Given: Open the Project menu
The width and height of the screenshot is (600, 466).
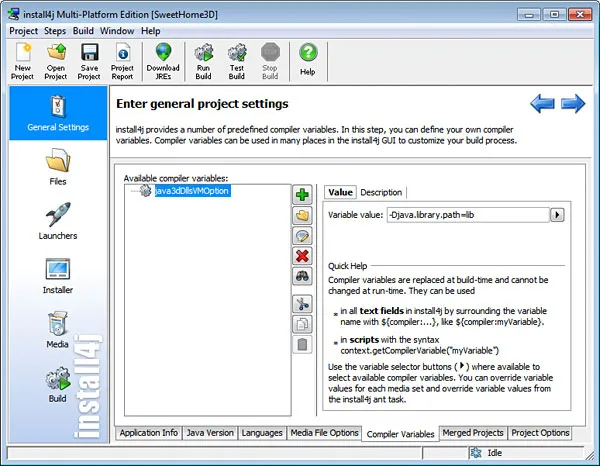Looking at the screenshot, I should point(23,31).
